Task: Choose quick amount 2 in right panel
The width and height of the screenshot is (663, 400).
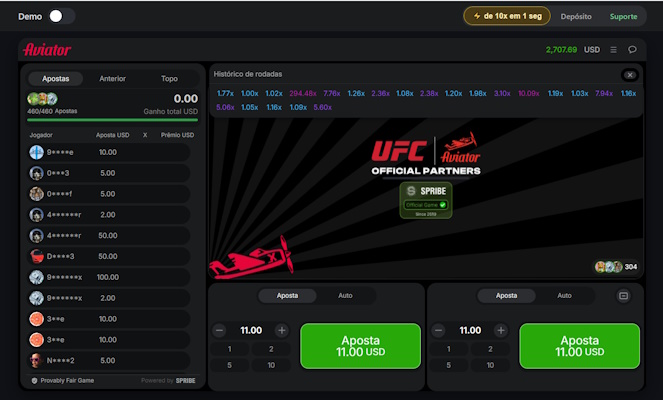Action: coord(490,349)
